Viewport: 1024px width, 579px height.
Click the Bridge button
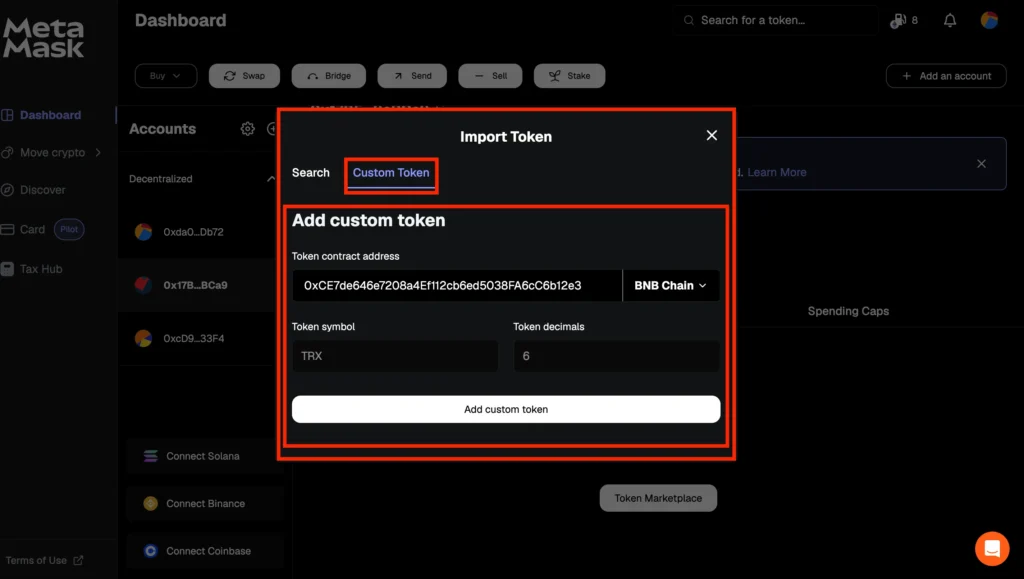[x=328, y=76]
